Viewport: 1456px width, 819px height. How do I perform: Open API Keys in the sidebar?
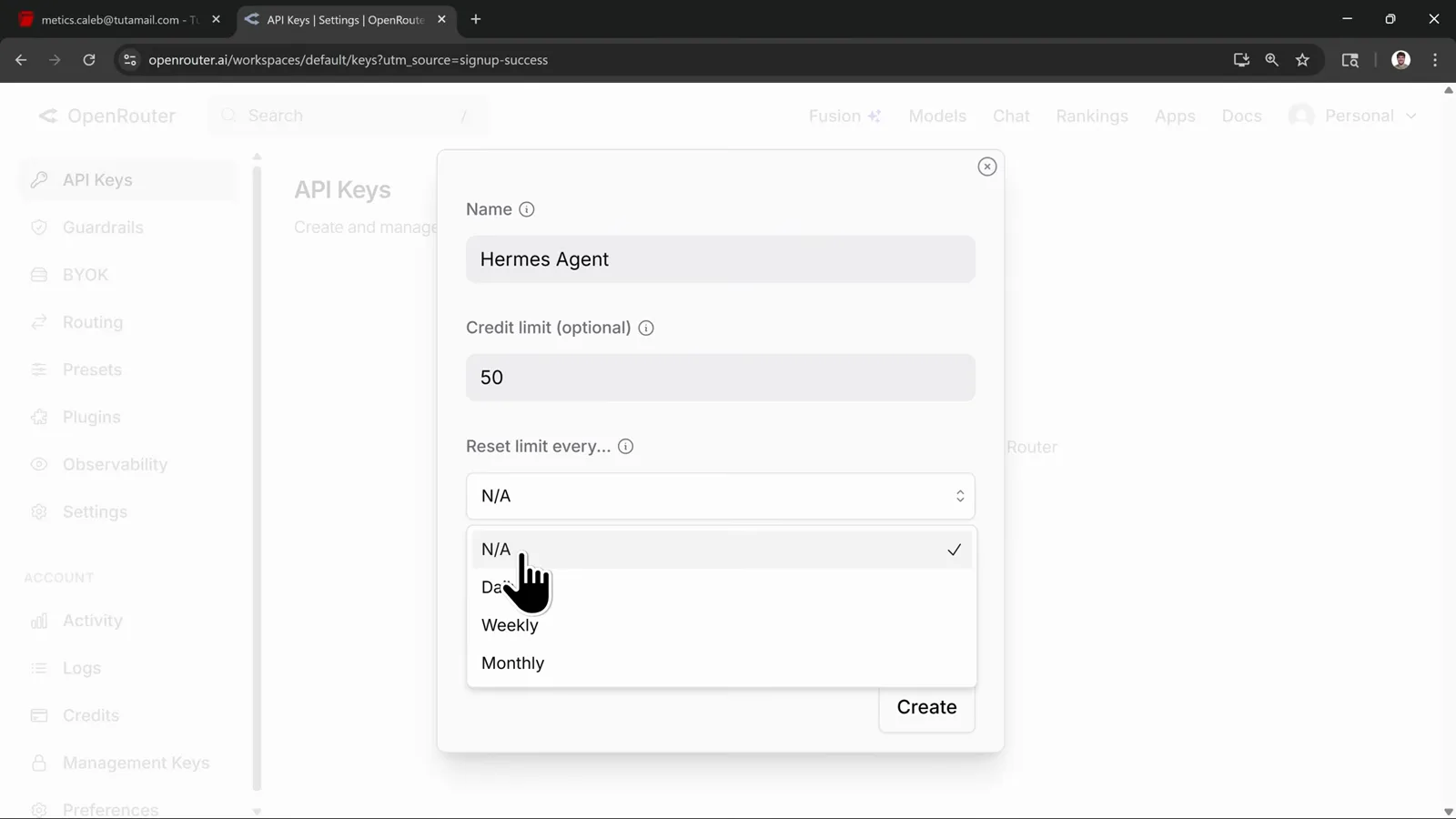click(x=127, y=180)
